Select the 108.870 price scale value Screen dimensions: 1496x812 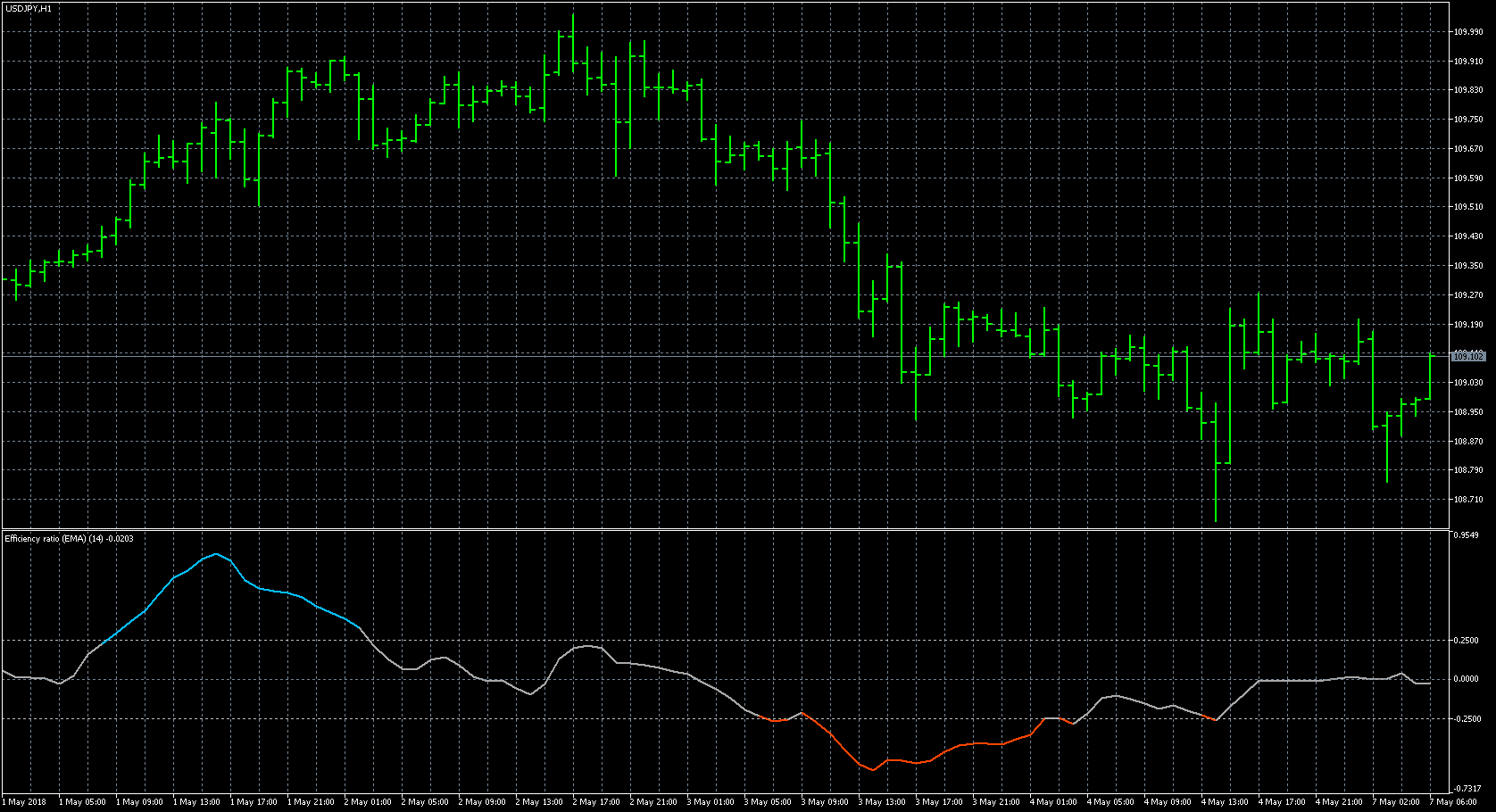click(1468, 442)
